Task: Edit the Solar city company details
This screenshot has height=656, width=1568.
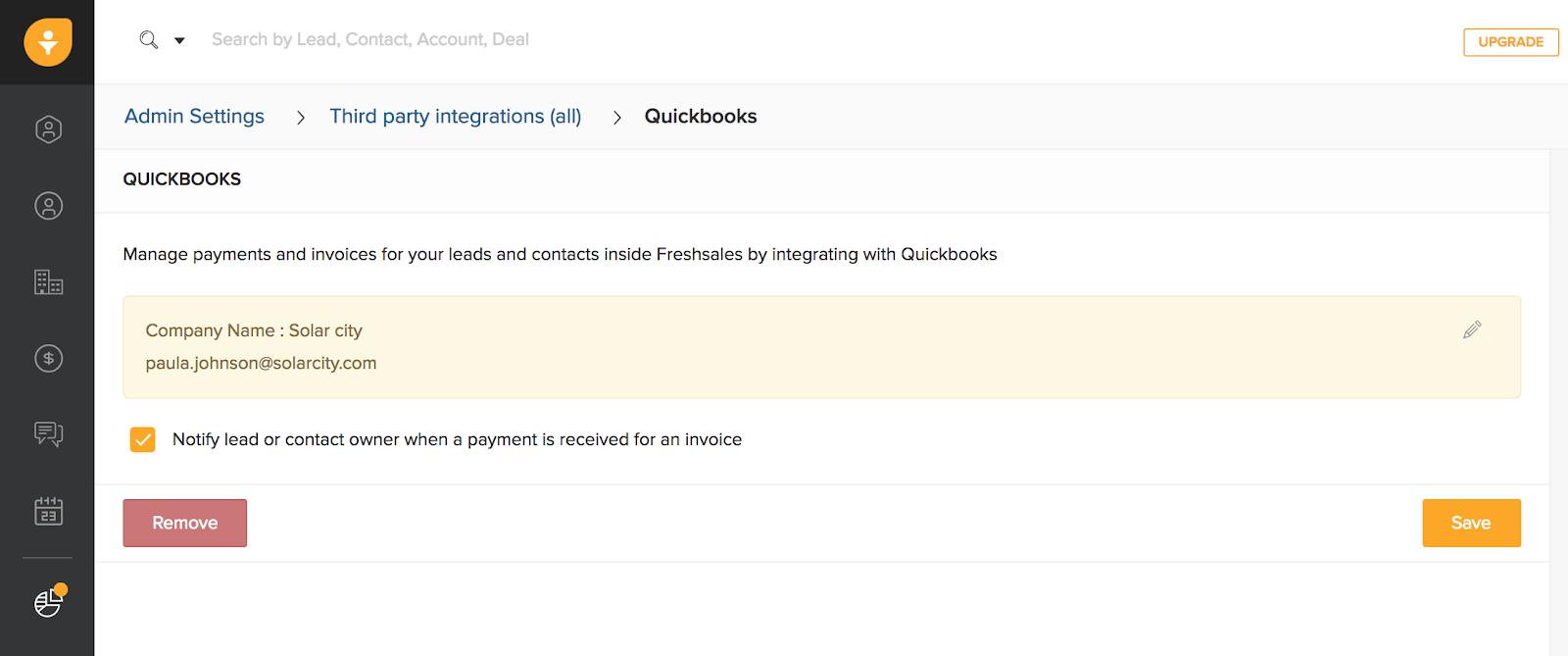Action: [1472, 329]
